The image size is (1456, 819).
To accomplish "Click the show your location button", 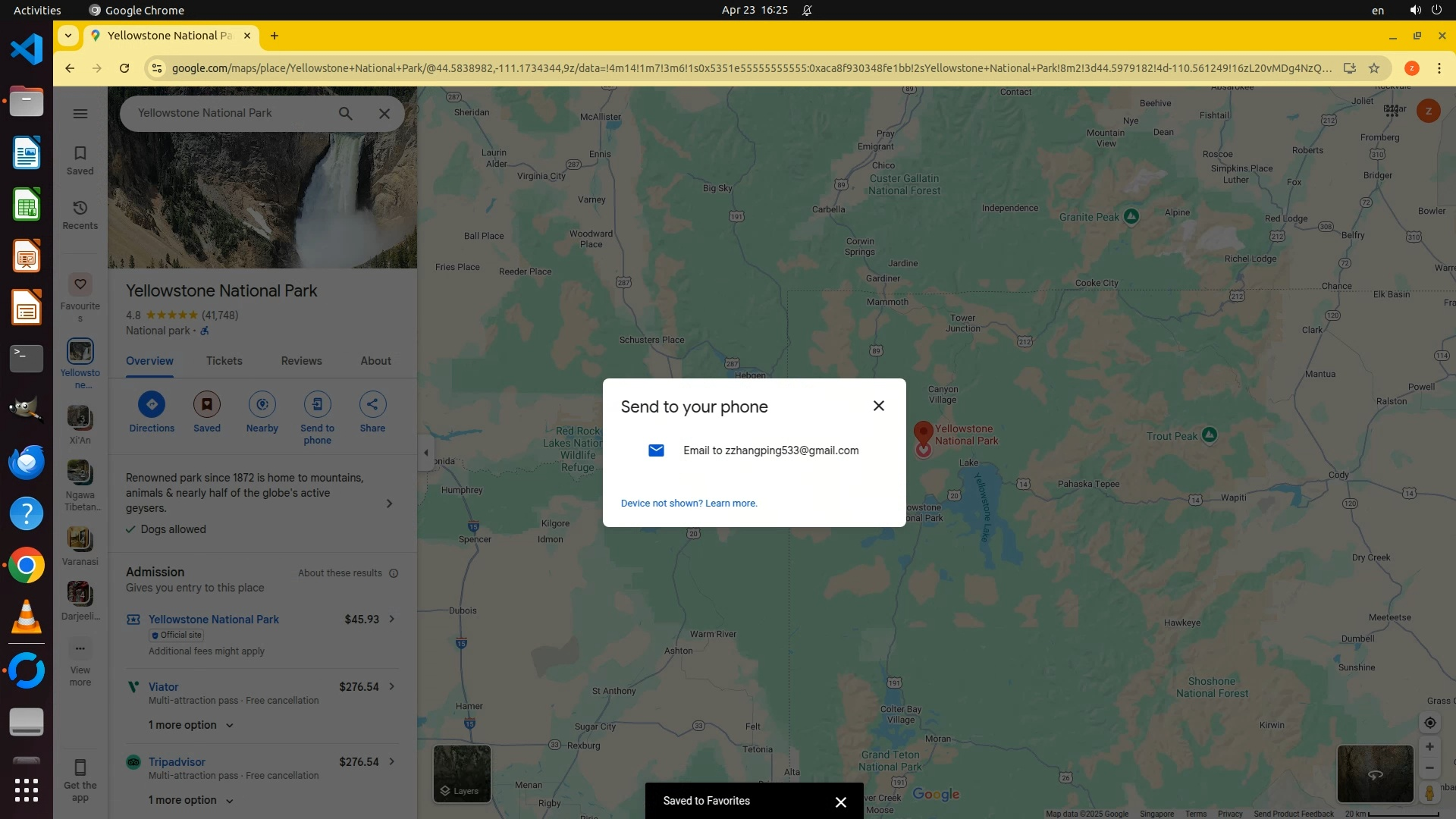I will pos(1429,723).
